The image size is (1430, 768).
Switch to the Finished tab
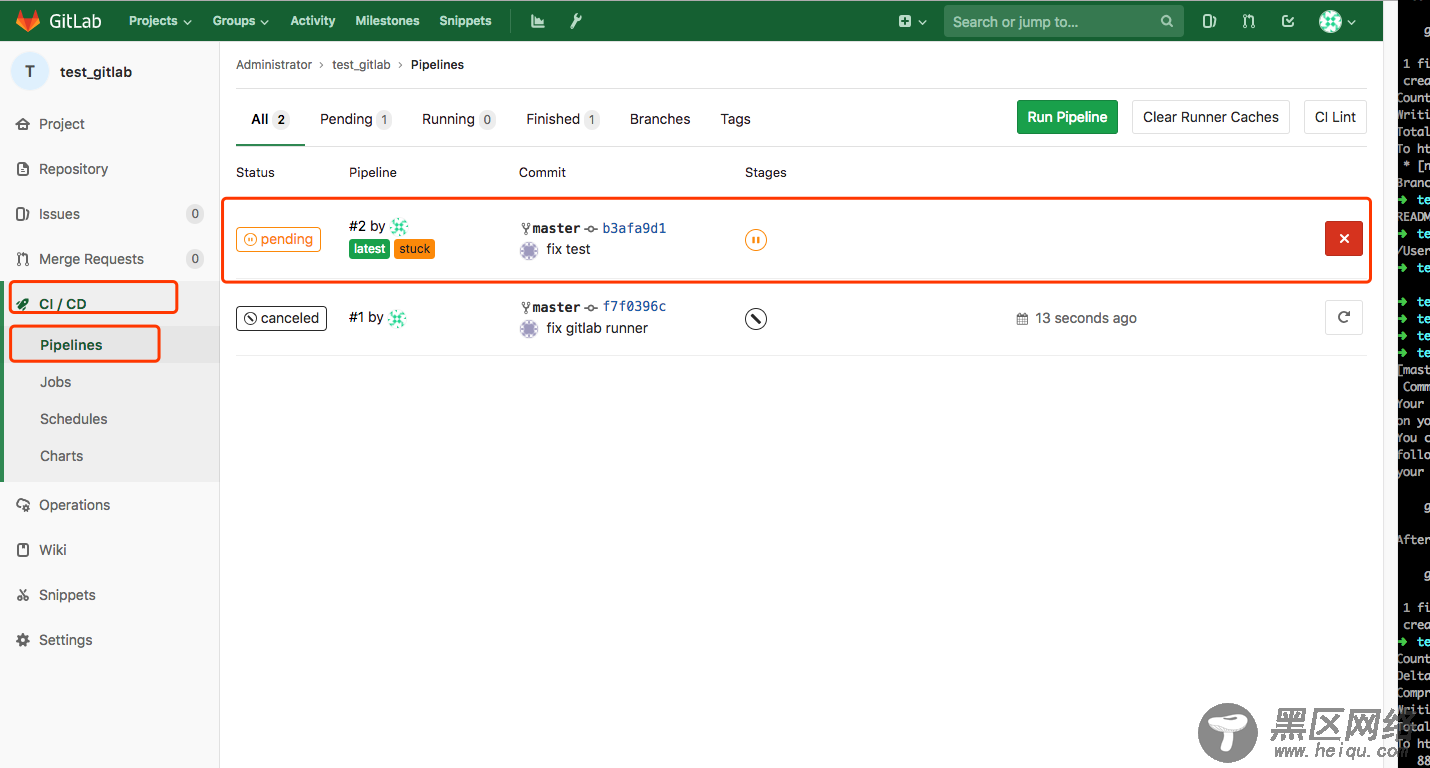tap(563, 119)
